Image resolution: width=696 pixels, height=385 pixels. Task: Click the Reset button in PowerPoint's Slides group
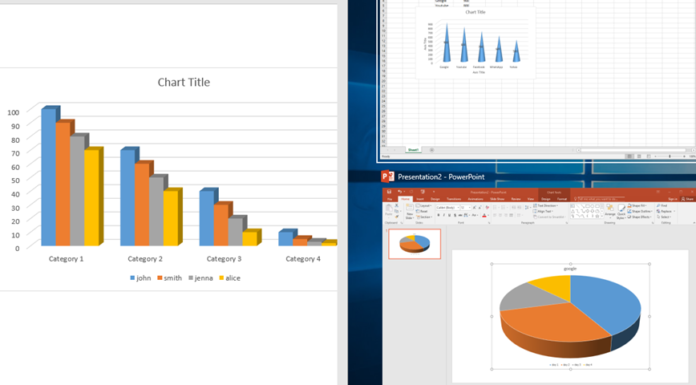coord(422,211)
